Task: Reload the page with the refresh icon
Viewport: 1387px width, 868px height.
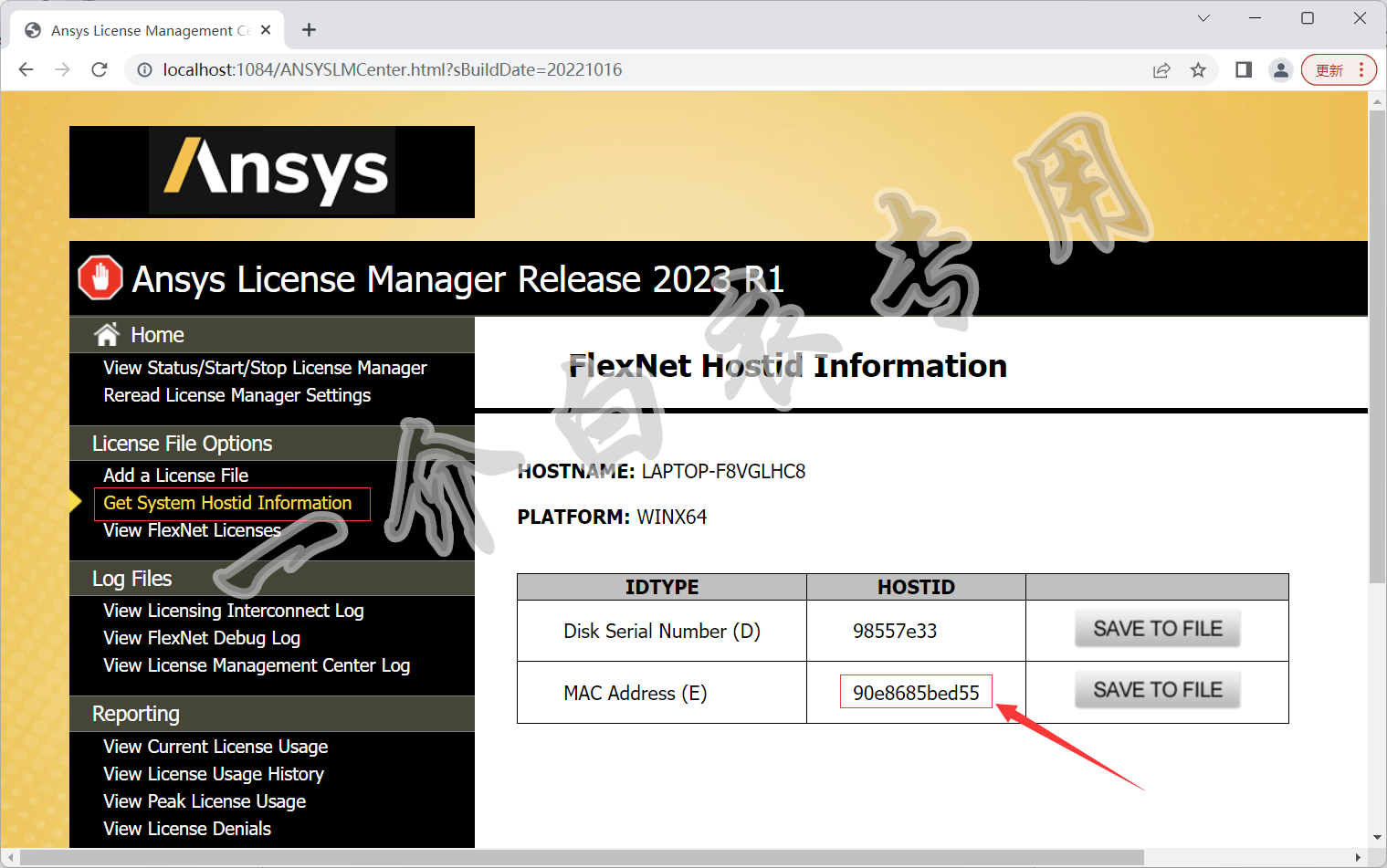Action: click(x=100, y=69)
